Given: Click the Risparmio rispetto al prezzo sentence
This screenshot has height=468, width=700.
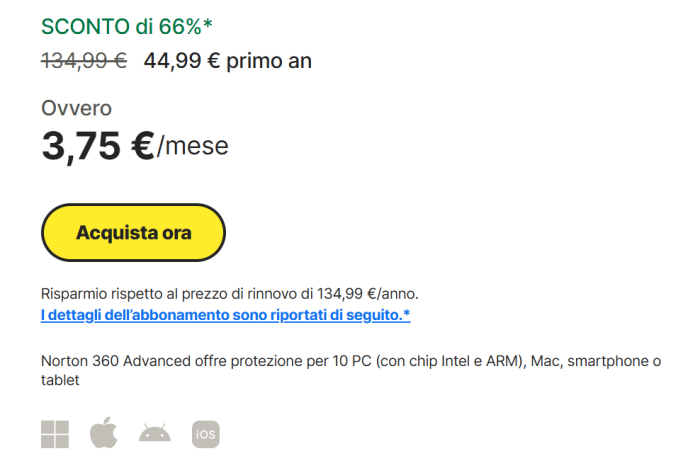Looking at the screenshot, I should [229, 294].
